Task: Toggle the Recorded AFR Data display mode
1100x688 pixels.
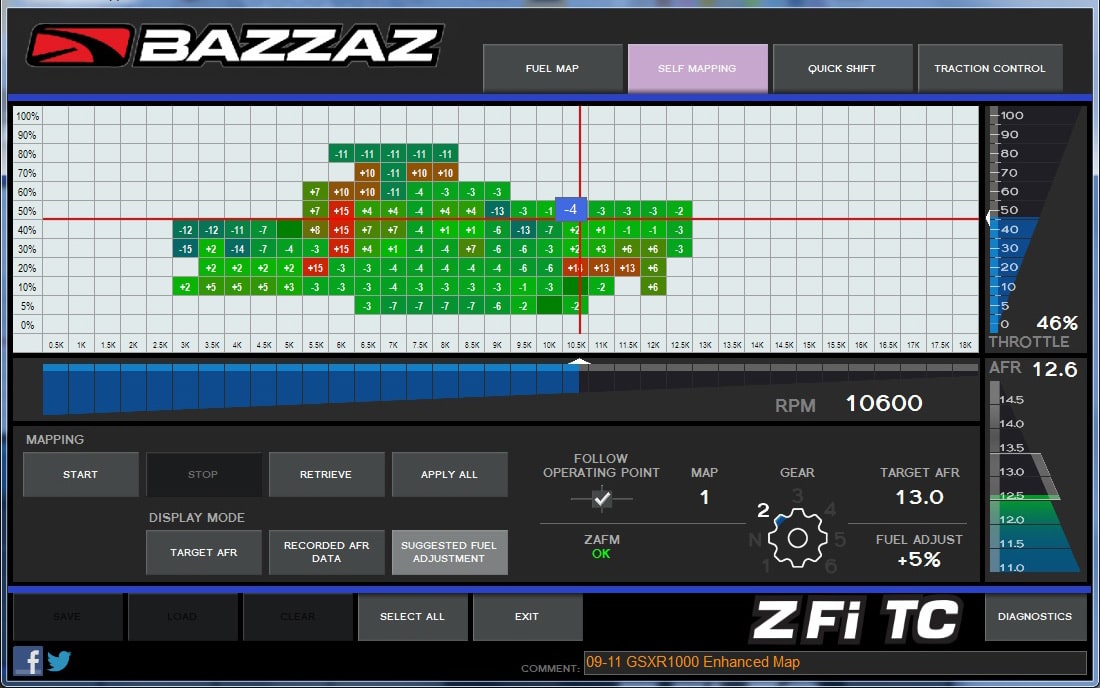Action: click(327, 552)
